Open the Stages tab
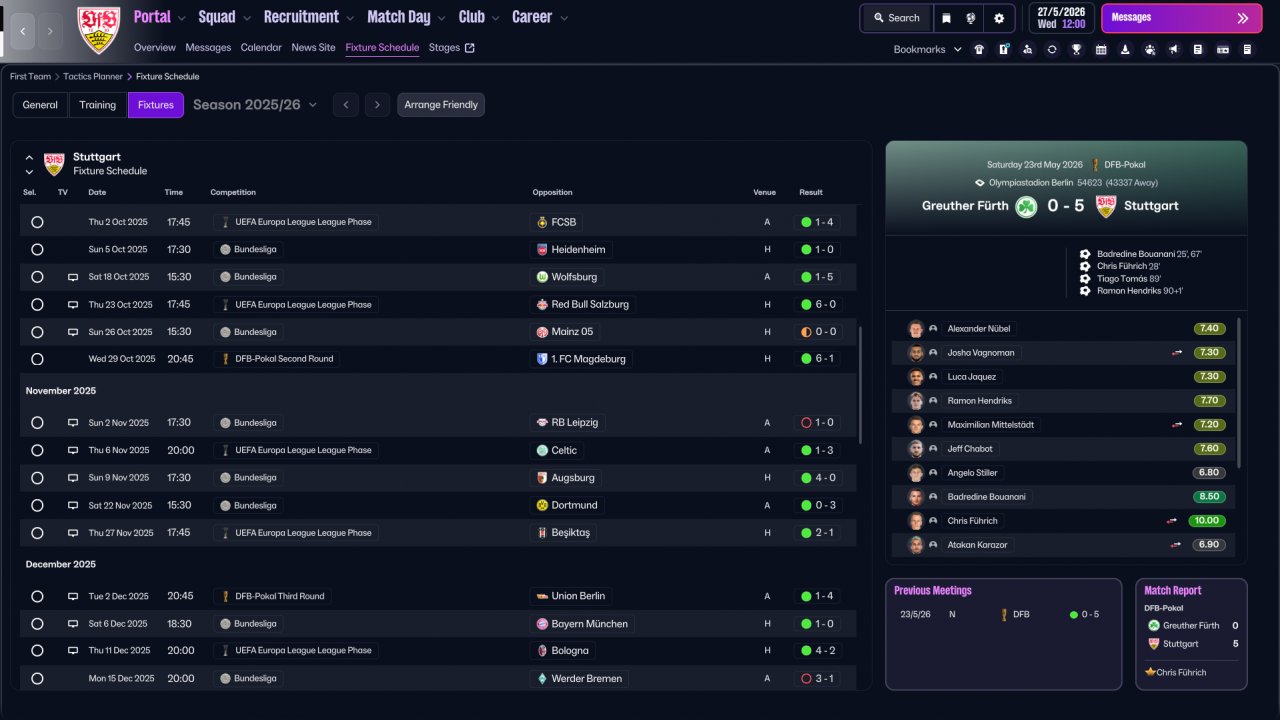This screenshot has height=720, width=1280. tap(452, 47)
